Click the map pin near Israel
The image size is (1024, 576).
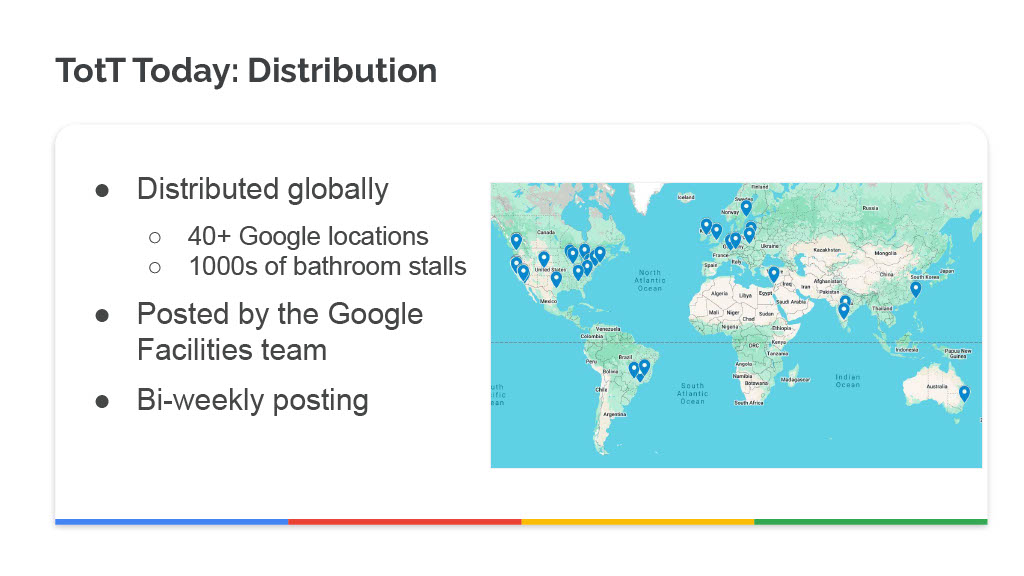click(x=773, y=274)
